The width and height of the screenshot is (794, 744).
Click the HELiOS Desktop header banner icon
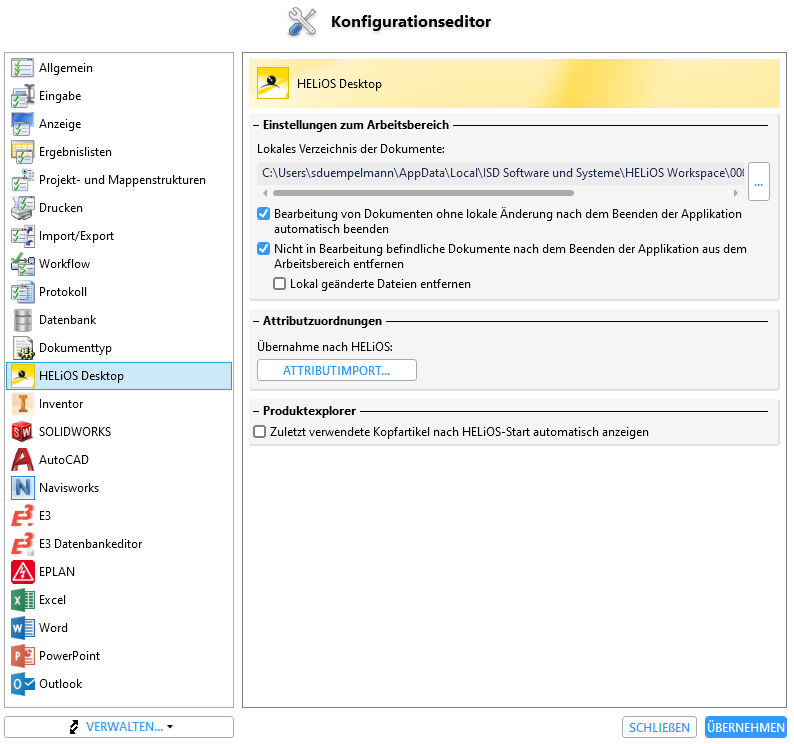pyautogui.click(x=273, y=83)
